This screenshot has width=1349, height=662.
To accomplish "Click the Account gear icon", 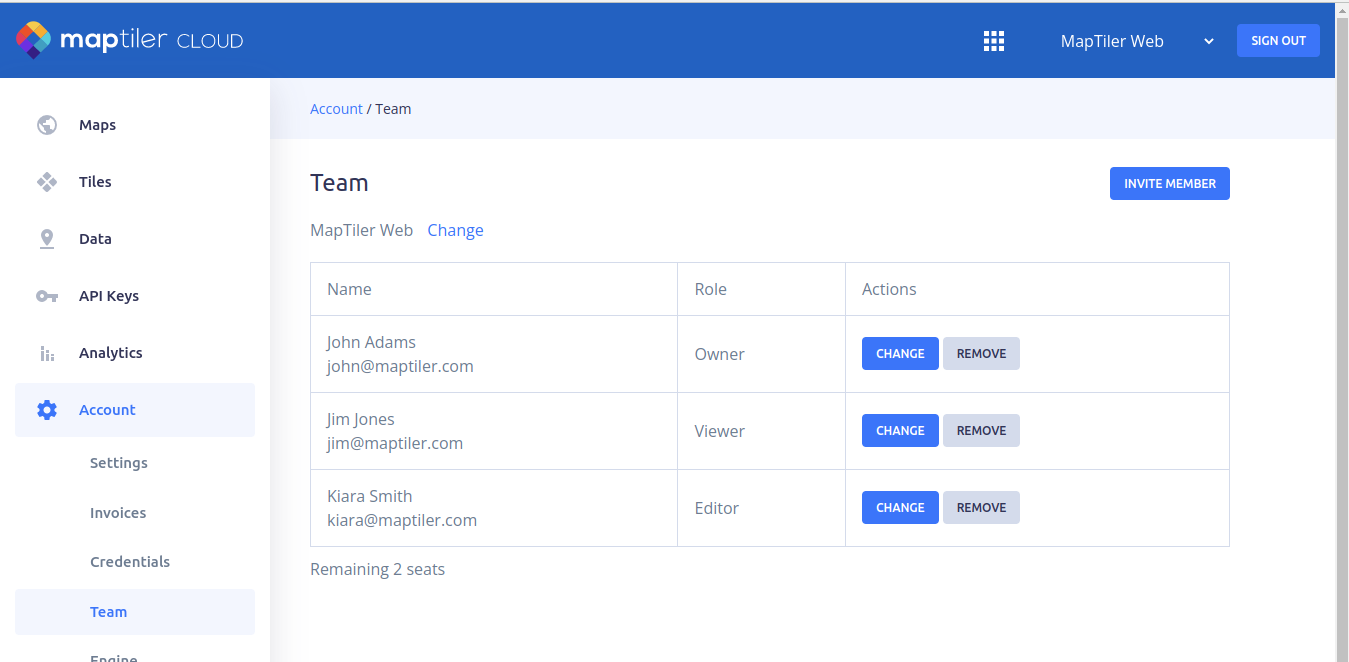I will [47, 410].
